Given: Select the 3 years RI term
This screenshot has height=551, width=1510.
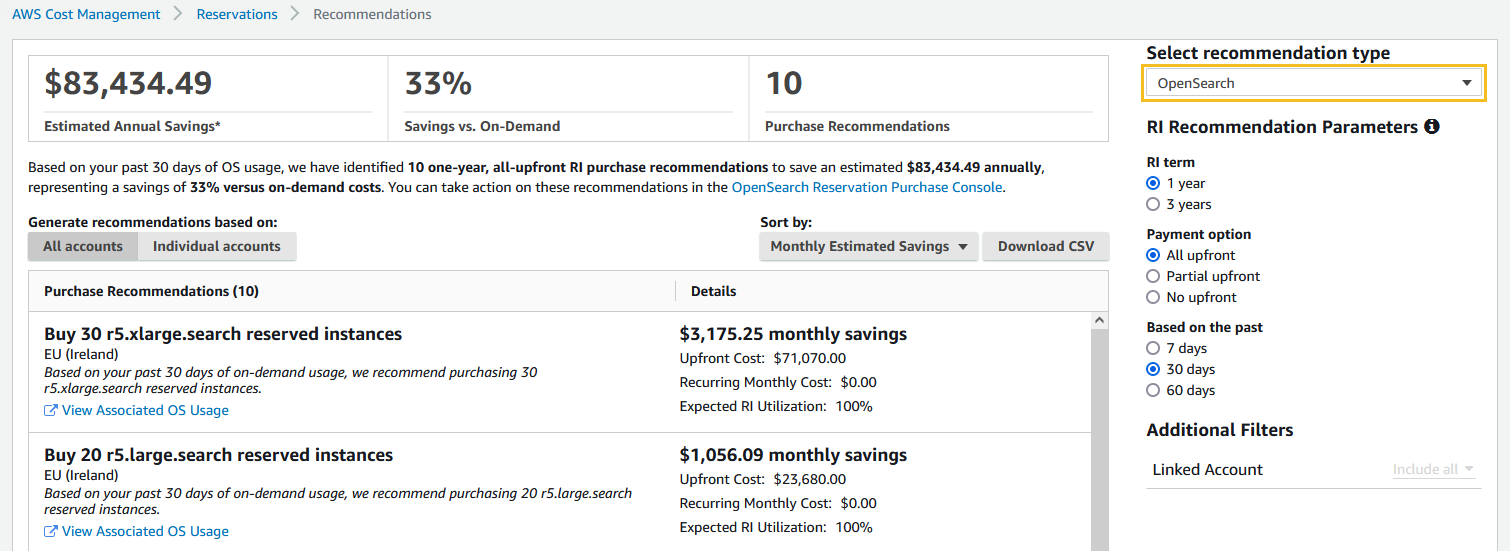Looking at the screenshot, I should [1153, 204].
